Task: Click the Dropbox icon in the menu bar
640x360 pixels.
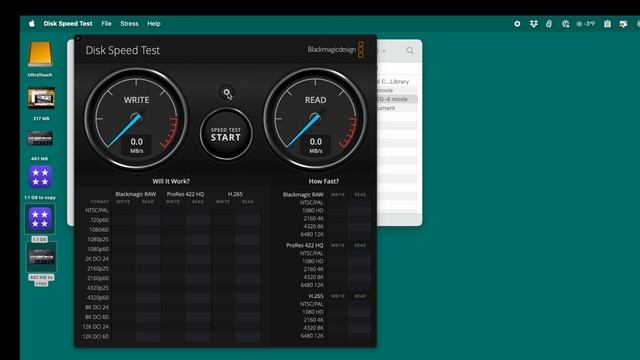Action: pyautogui.click(x=533, y=24)
